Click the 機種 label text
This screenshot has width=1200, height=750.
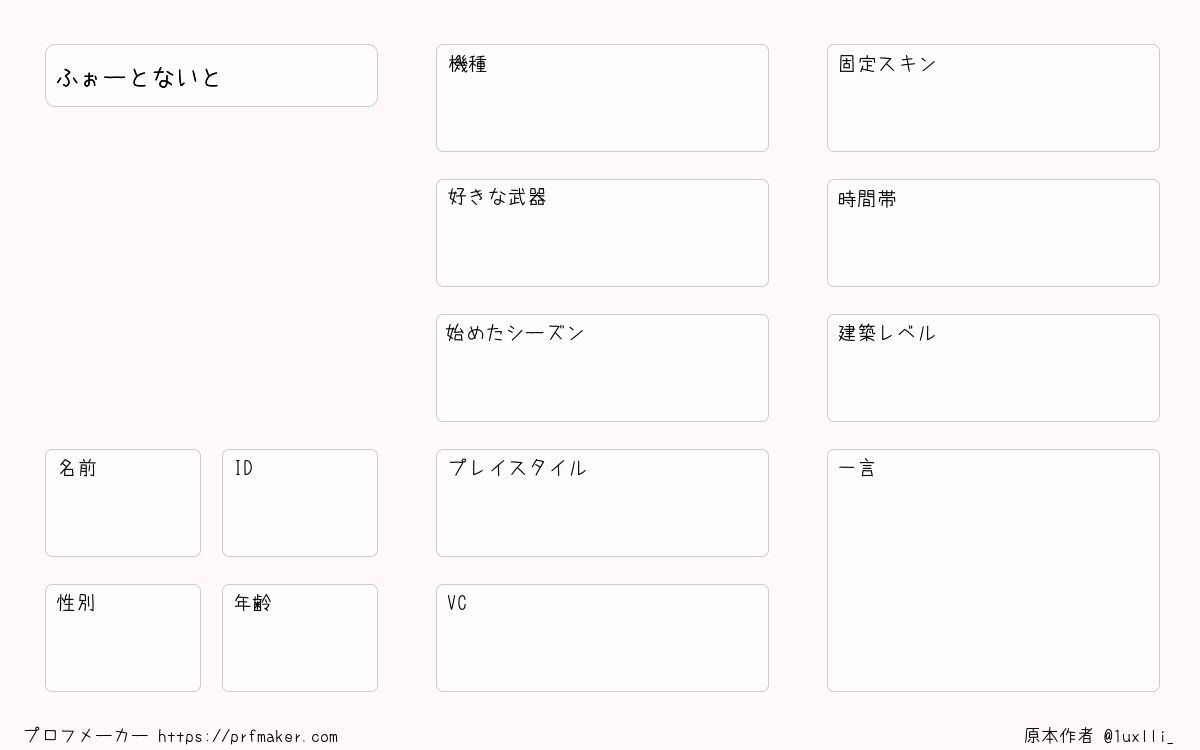(x=467, y=64)
